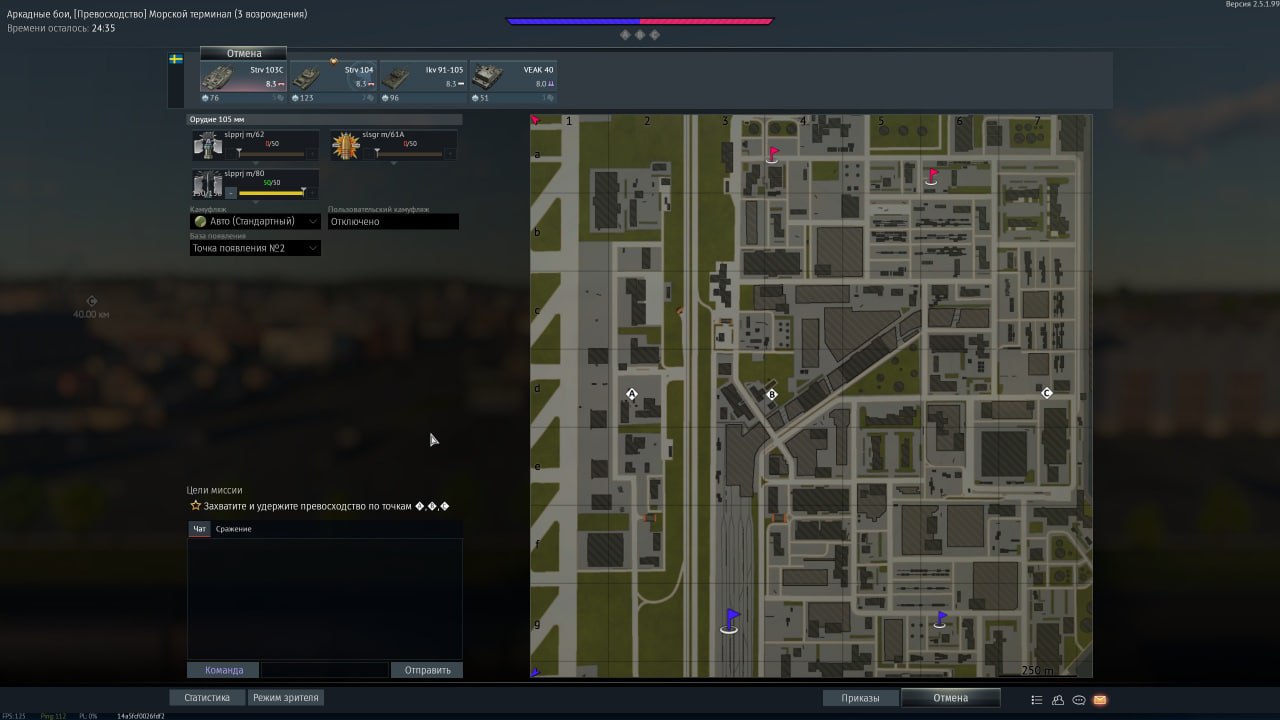Select the Strv 103C vehicle card
The width and height of the screenshot is (1280, 720).
[x=243, y=77]
